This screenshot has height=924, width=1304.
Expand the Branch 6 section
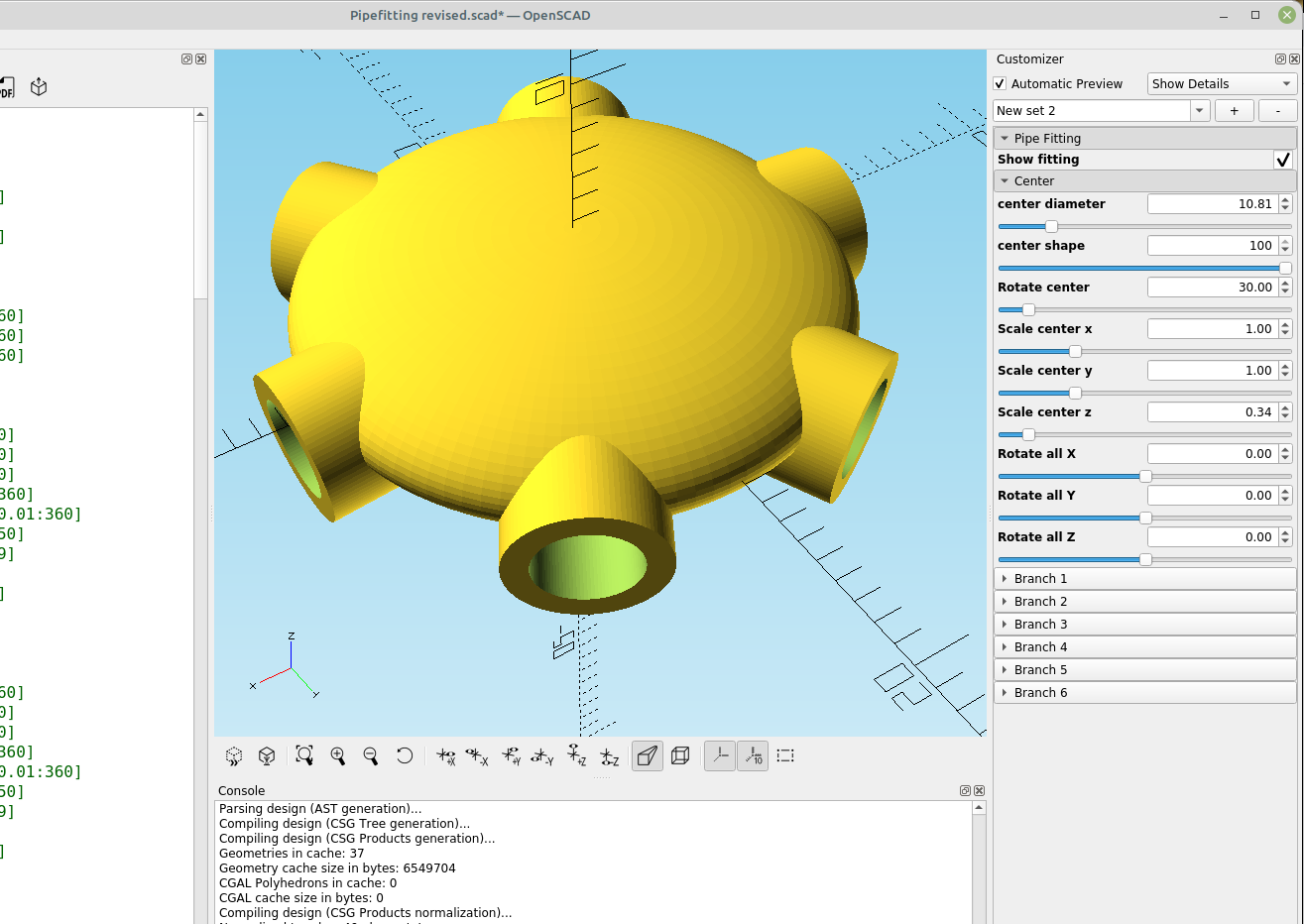coord(1144,692)
